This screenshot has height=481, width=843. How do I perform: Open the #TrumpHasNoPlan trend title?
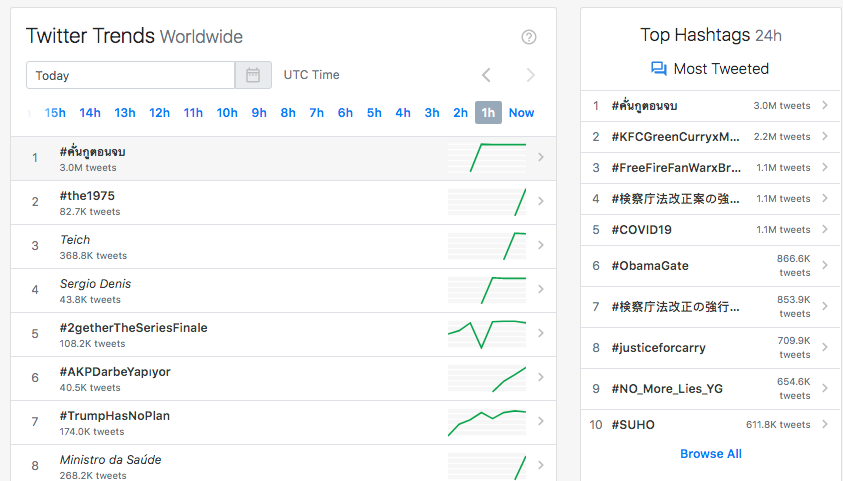point(115,416)
